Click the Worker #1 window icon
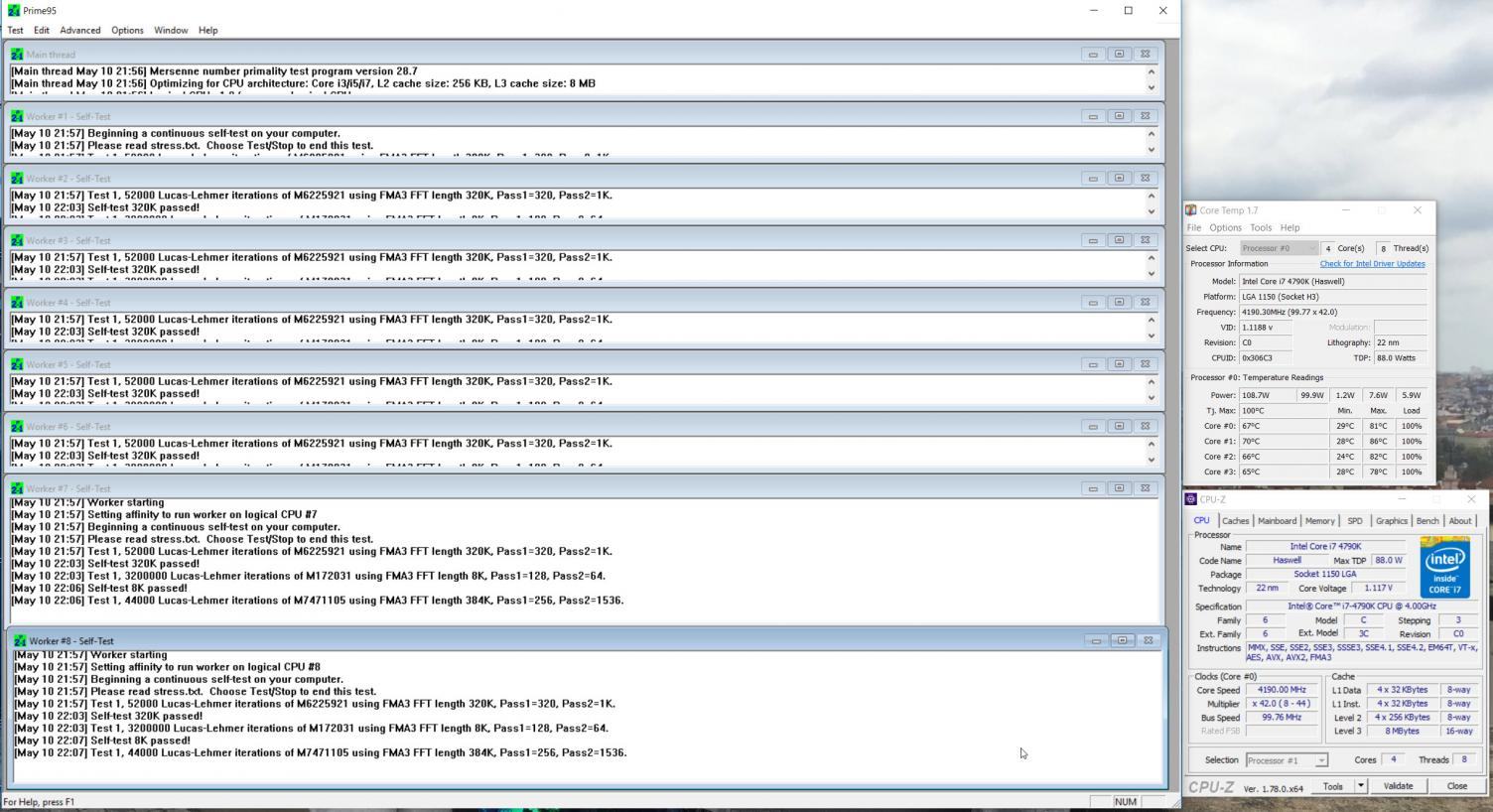 point(17,116)
